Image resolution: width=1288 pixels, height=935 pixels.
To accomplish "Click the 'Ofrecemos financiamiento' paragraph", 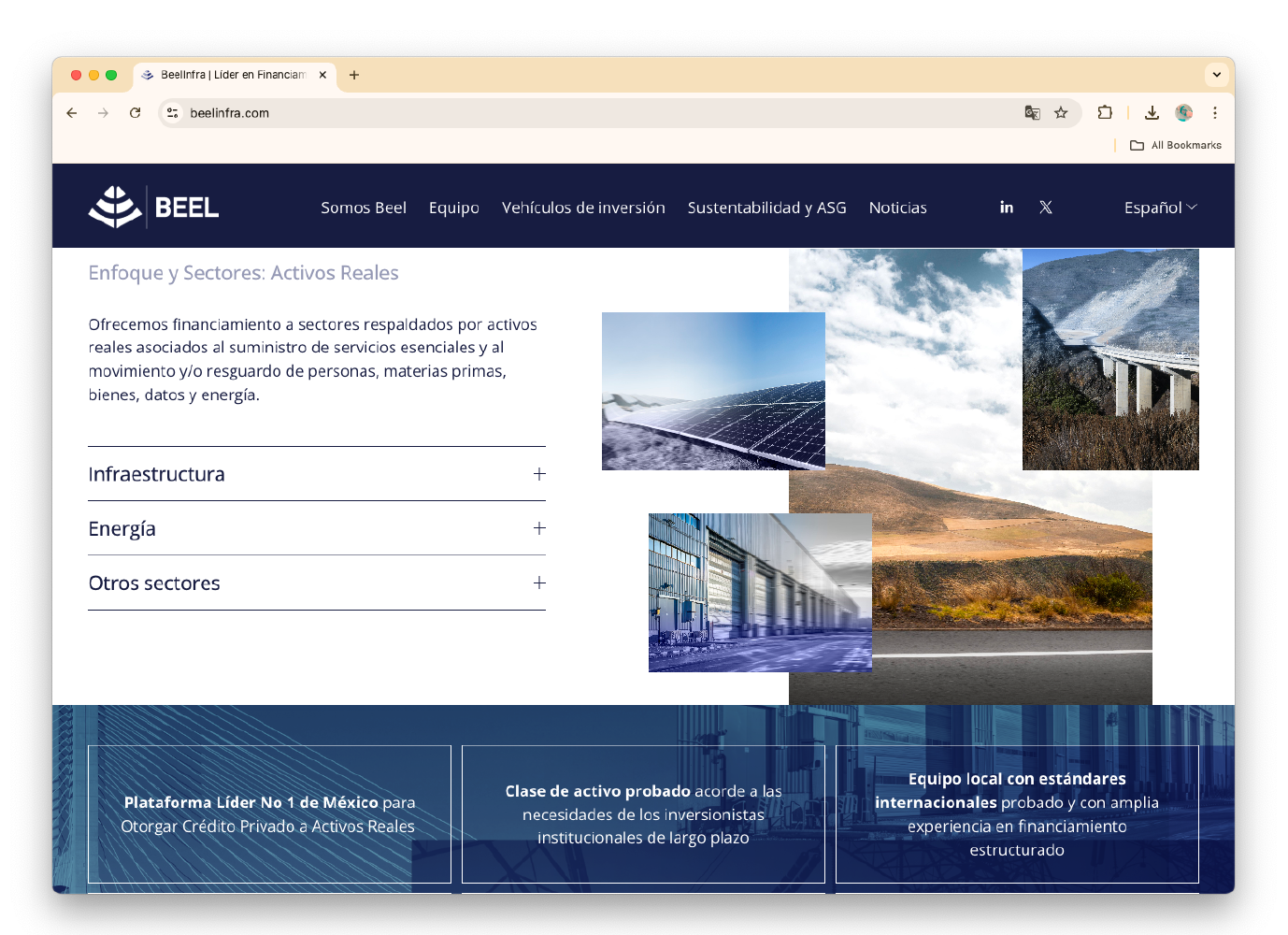I will click(313, 360).
